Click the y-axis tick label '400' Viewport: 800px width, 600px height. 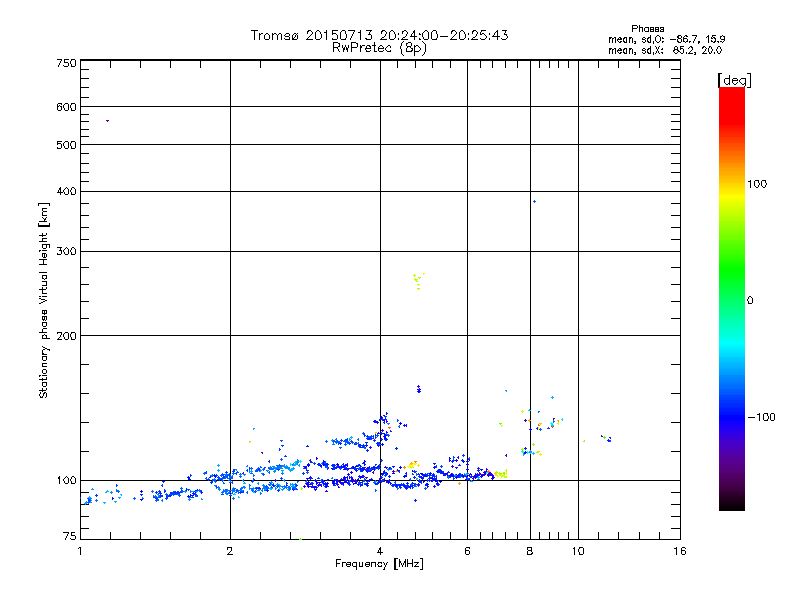click(x=66, y=191)
